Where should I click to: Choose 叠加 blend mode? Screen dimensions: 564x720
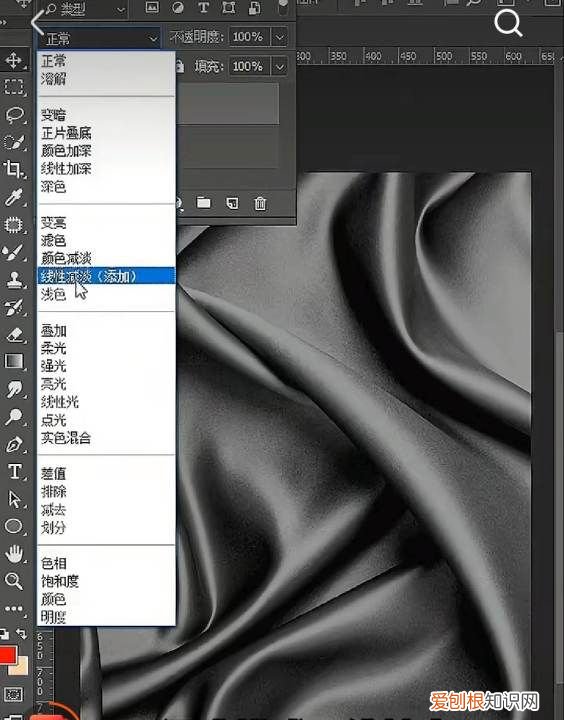tap(106, 330)
